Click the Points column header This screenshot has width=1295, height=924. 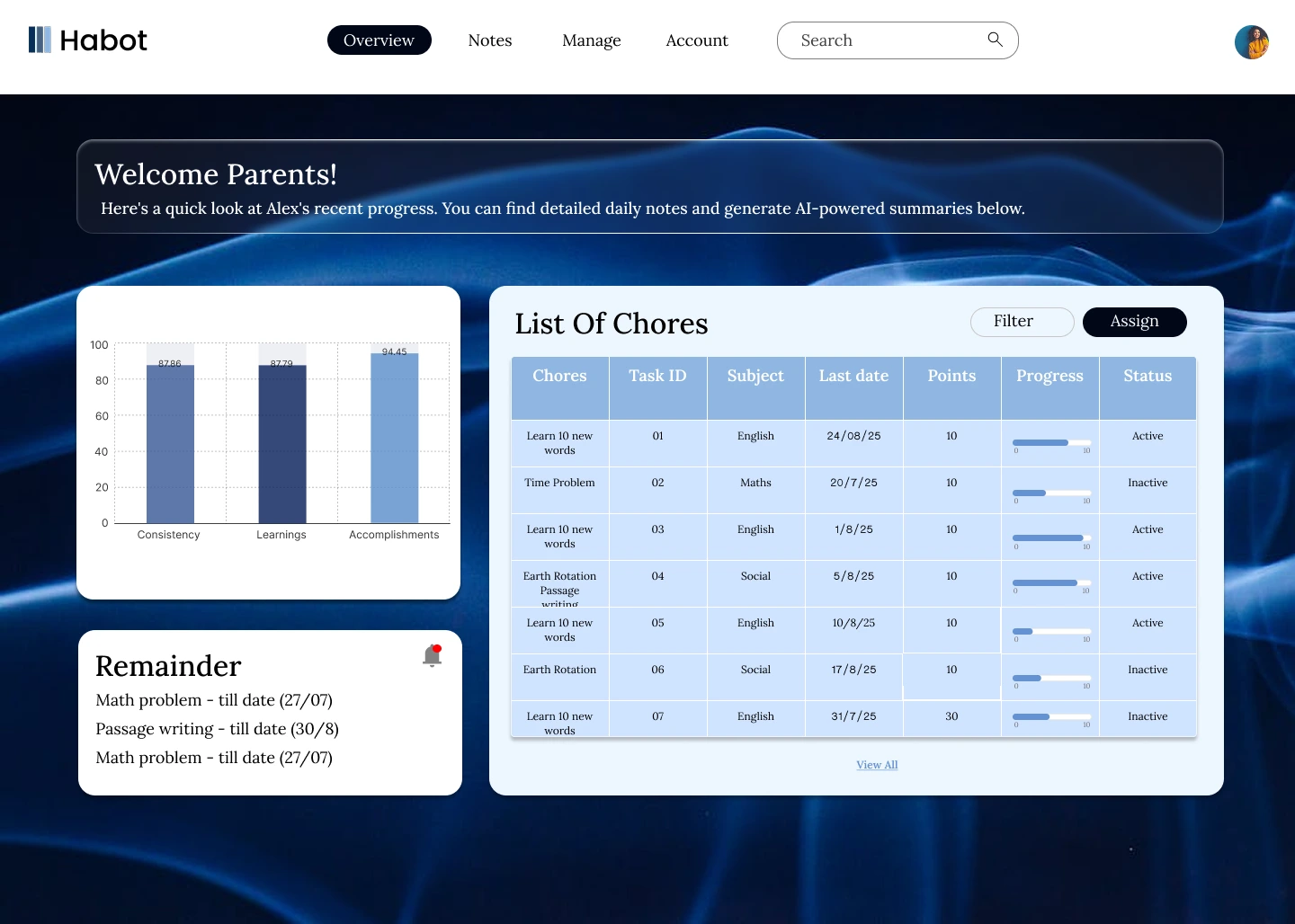tap(951, 388)
